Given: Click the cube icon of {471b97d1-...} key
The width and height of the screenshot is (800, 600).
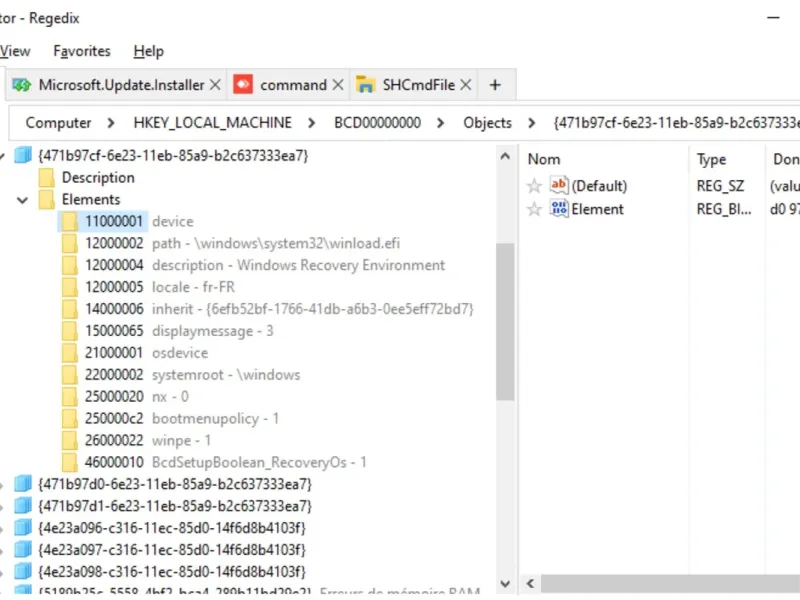Looking at the screenshot, I should click(x=22, y=506).
